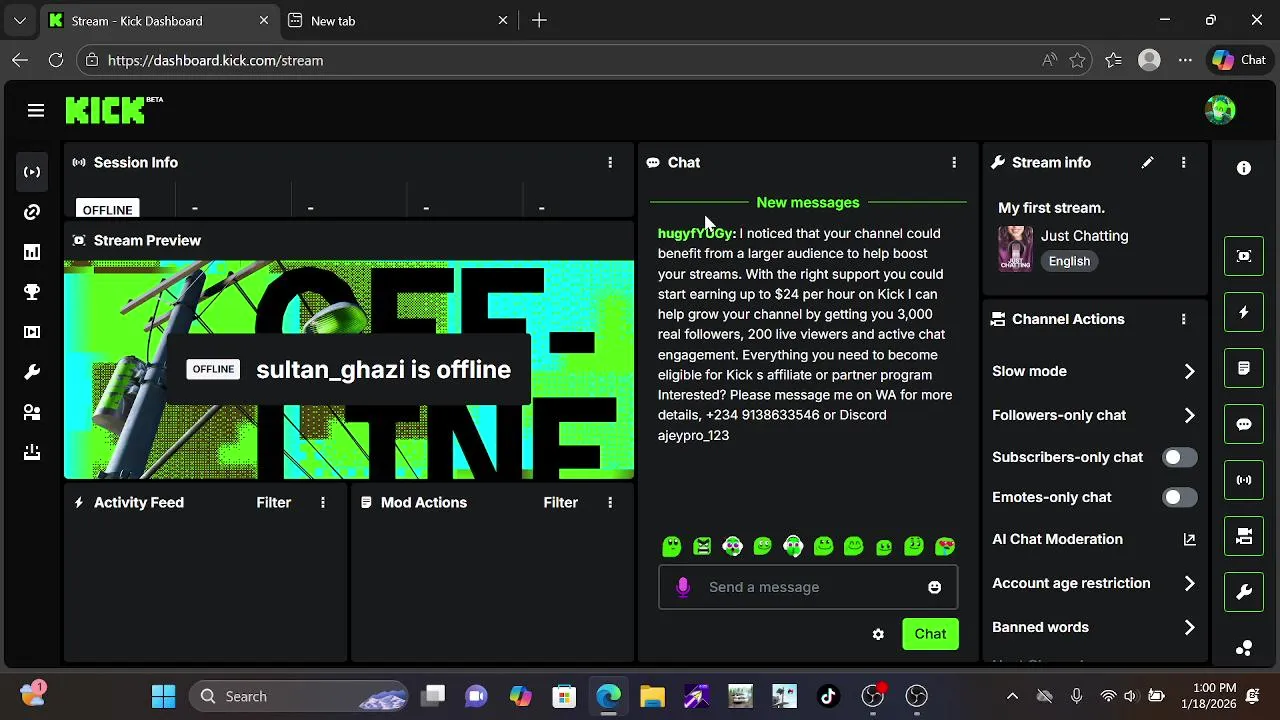Open the video clips icon in sidebar
Viewport: 1280px width, 720px height.
(x=32, y=332)
